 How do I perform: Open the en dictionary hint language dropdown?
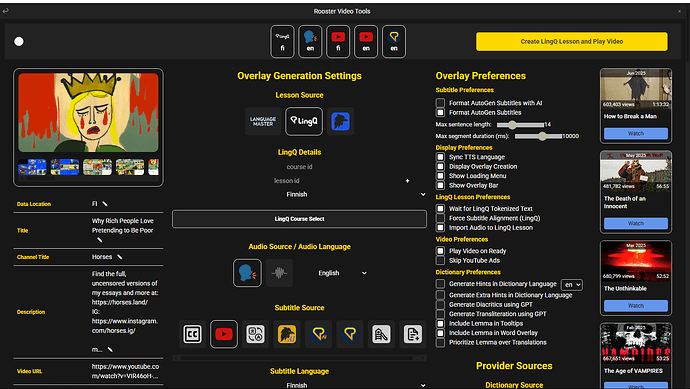click(x=572, y=285)
